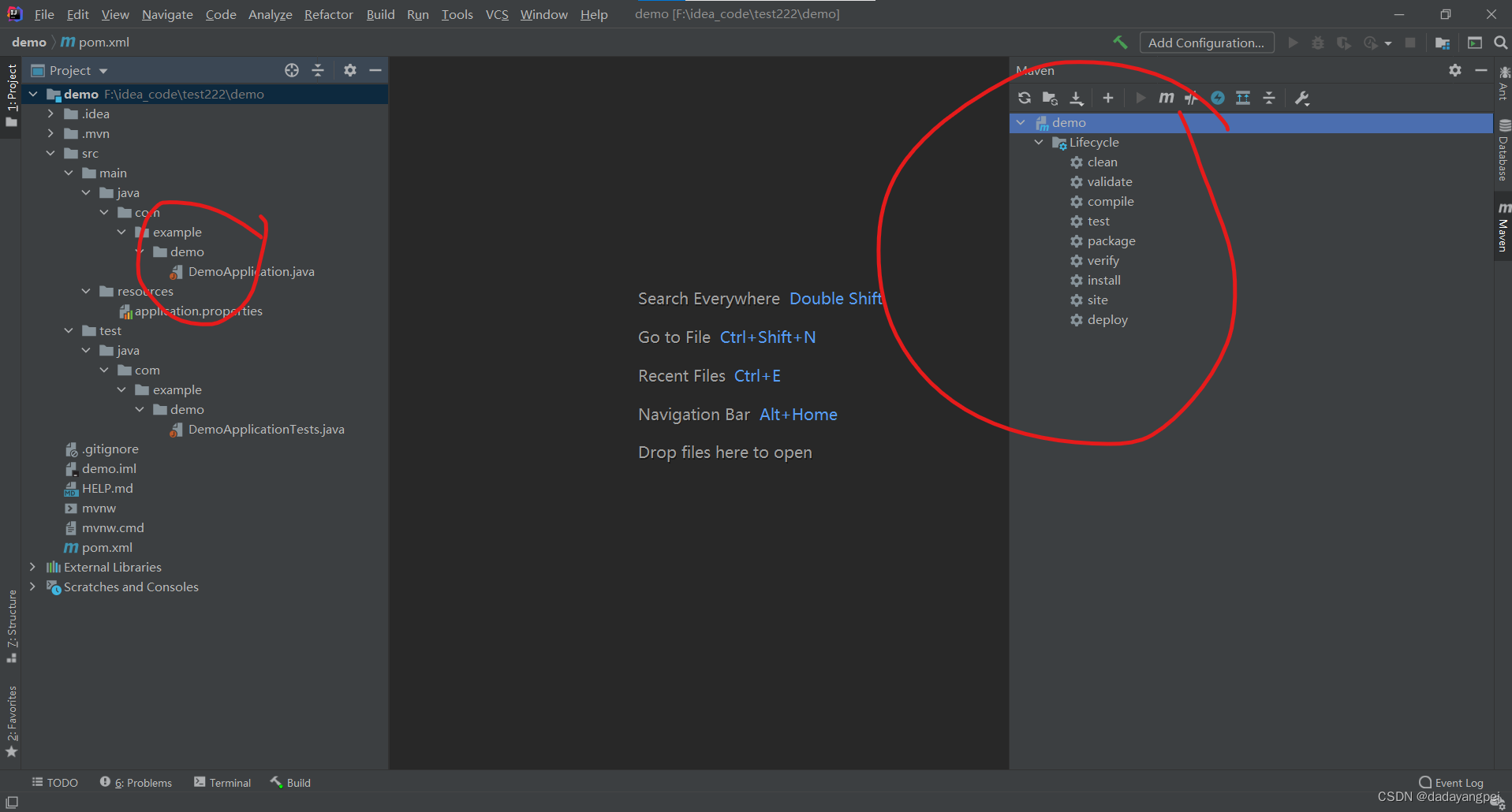
Task: Generate Sources and Update Folders icon in Maven
Action: (1050, 98)
